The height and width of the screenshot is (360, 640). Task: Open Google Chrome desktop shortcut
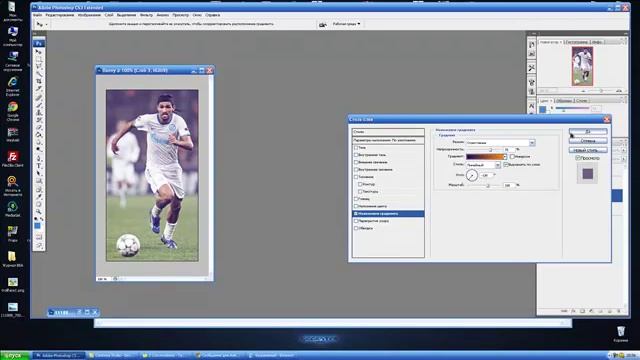[x=13, y=111]
